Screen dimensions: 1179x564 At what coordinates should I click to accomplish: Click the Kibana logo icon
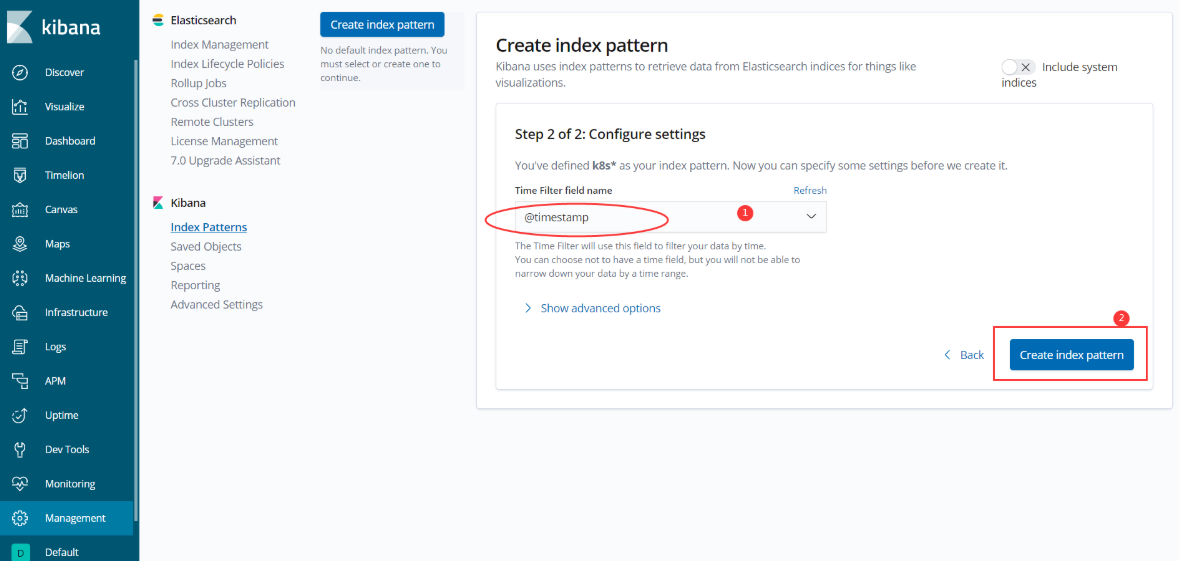click(20, 28)
